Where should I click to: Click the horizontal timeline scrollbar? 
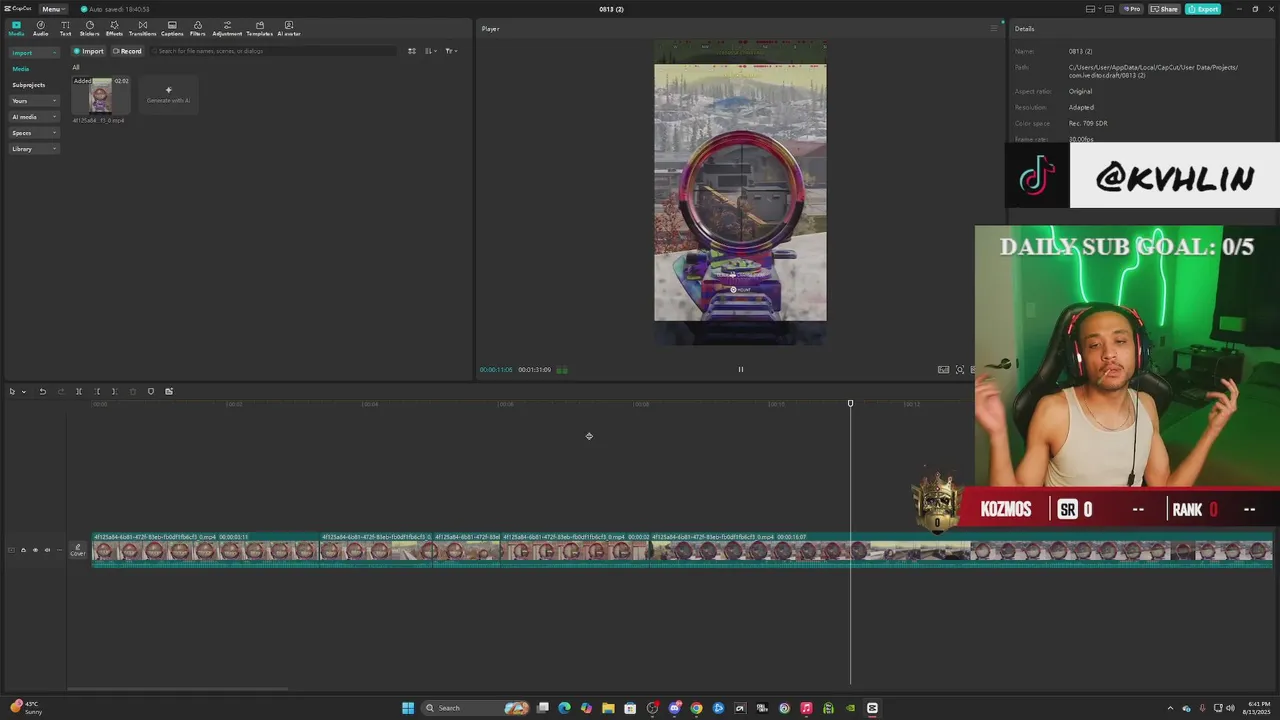(177, 688)
